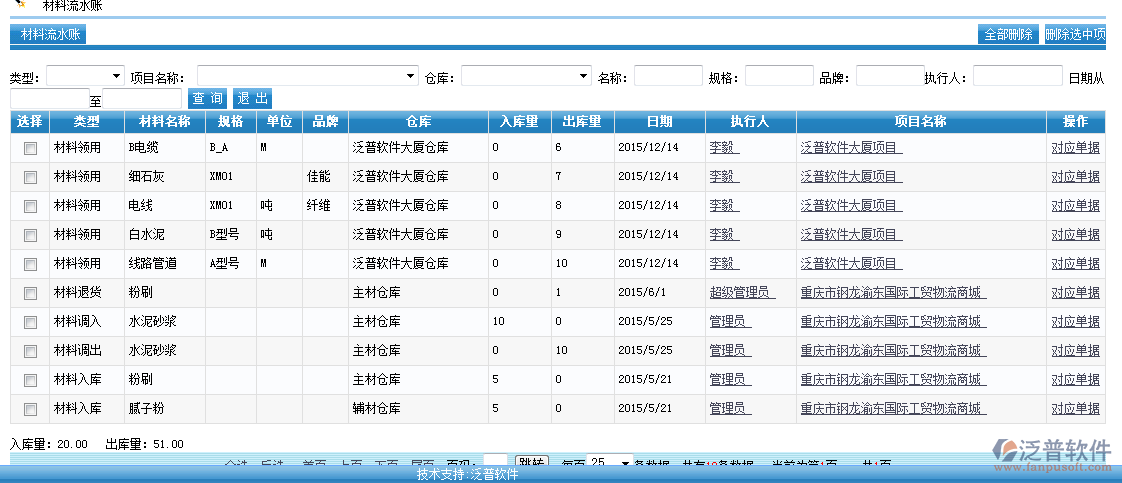Image resolution: width=1122 pixels, height=483 pixels.
Task: Open the 超级管理员 executor link
Action: (741, 293)
